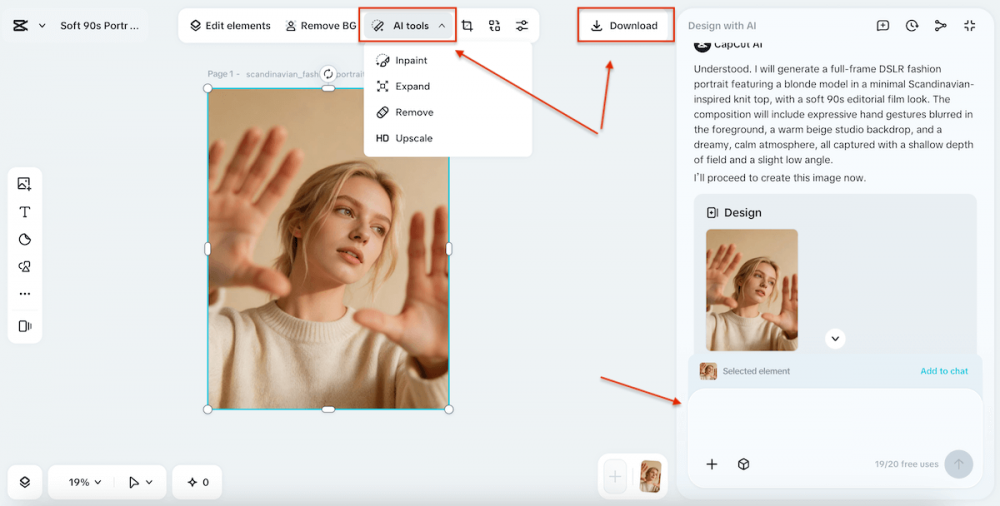Click the share nodes icon
This screenshot has width=1000, height=506.
[x=941, y=26]
